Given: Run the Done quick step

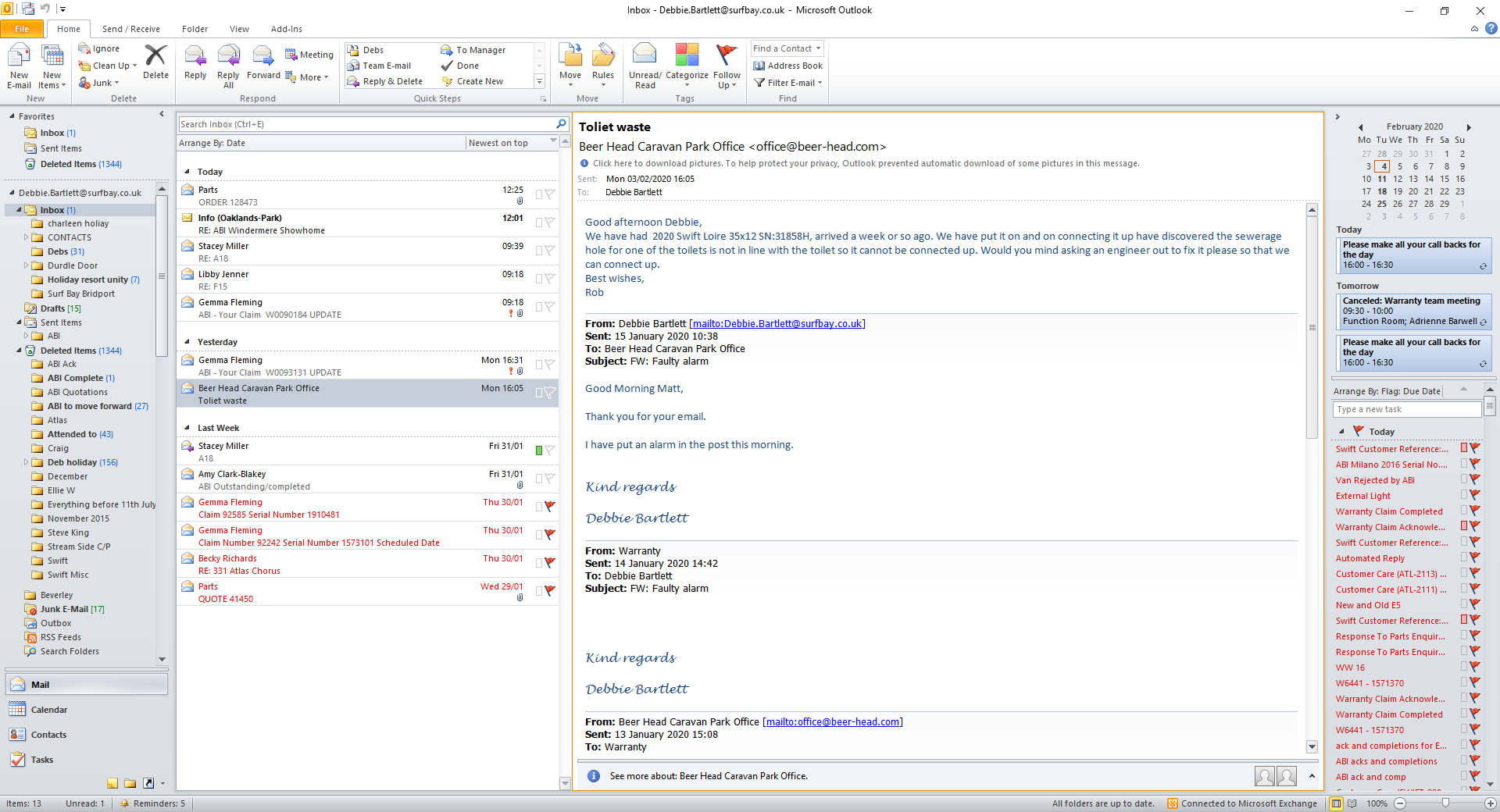Looking at the screenshot, I should point(460,66).
